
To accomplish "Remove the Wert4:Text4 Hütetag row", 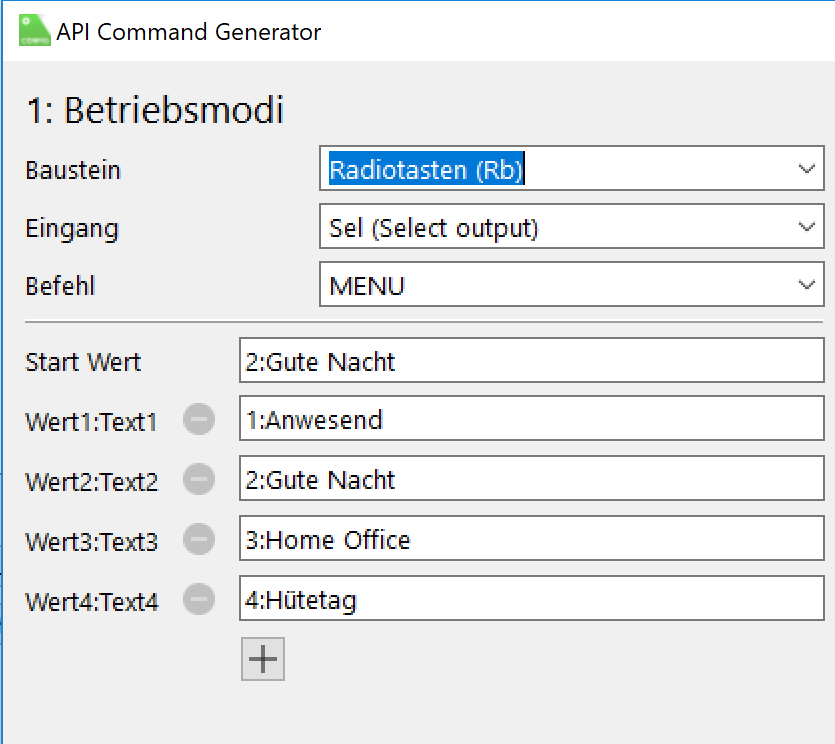I will [199, 600].
